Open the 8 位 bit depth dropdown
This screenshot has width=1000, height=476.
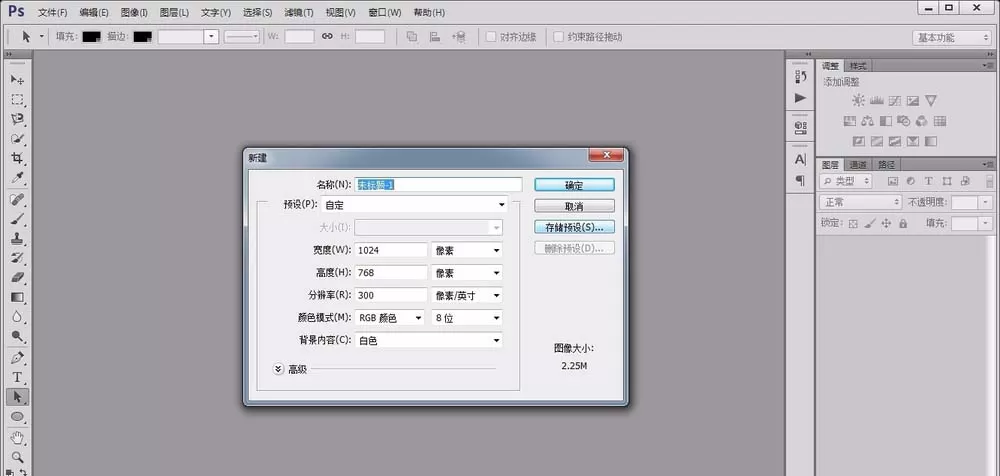[x=467, y=318]
